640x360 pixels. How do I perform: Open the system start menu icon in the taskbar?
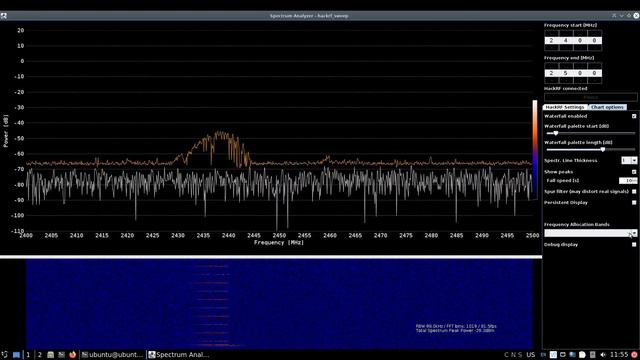4,355
